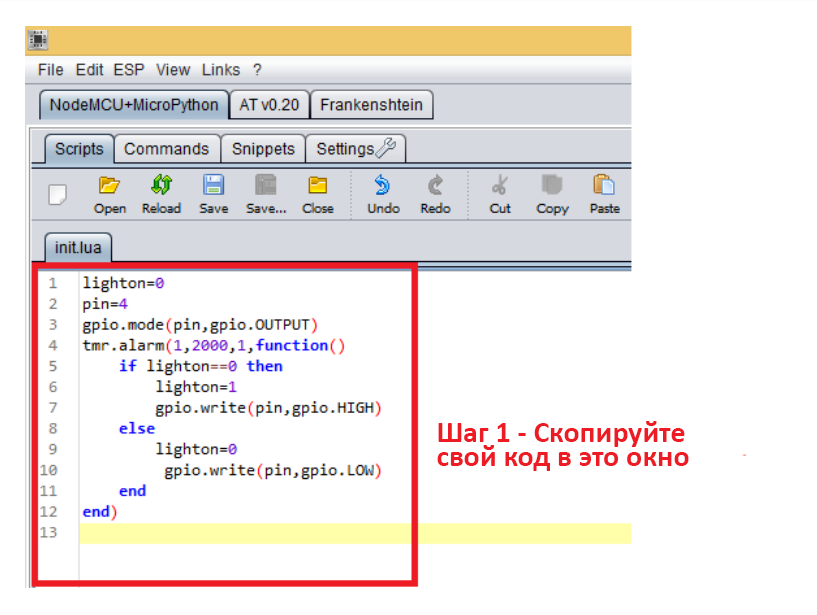Open the Settings tab with wrench
Viewport: 817px width, 615px height.
click(x=355, y=149)
